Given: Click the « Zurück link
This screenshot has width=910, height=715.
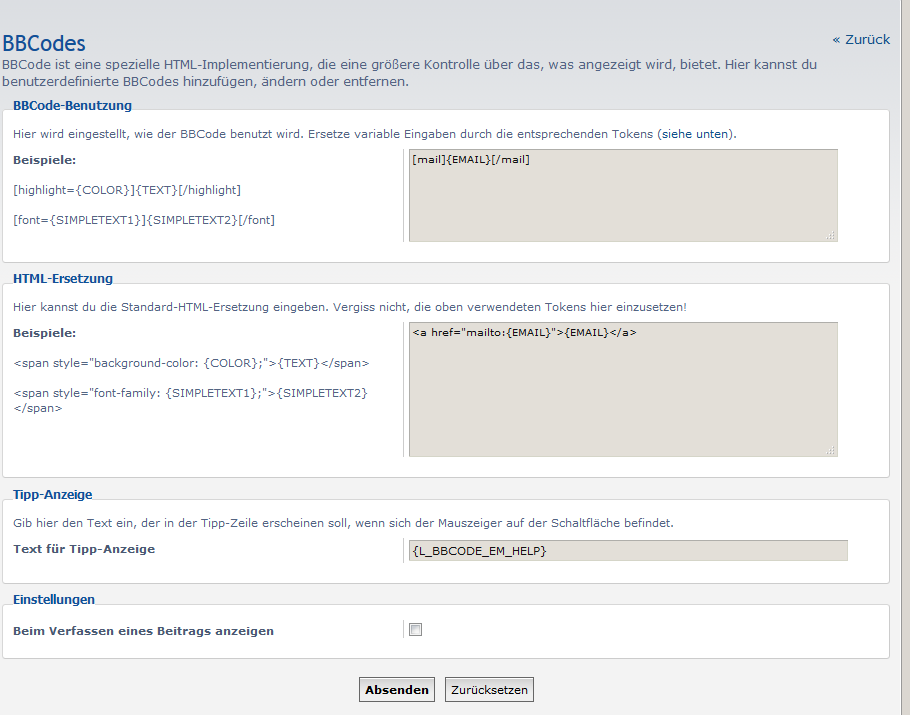Looking at the screenshot, I should [860, 40].
